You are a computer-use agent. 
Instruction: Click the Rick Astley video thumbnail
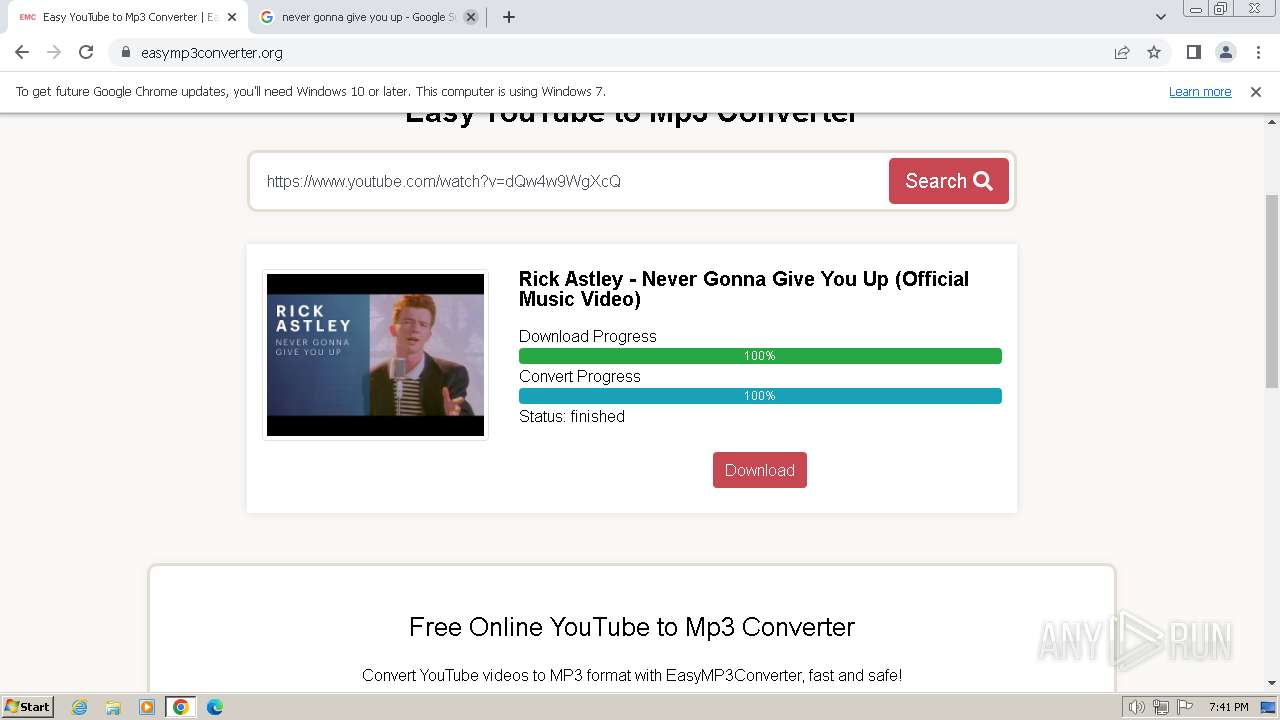tap(375, 354)
